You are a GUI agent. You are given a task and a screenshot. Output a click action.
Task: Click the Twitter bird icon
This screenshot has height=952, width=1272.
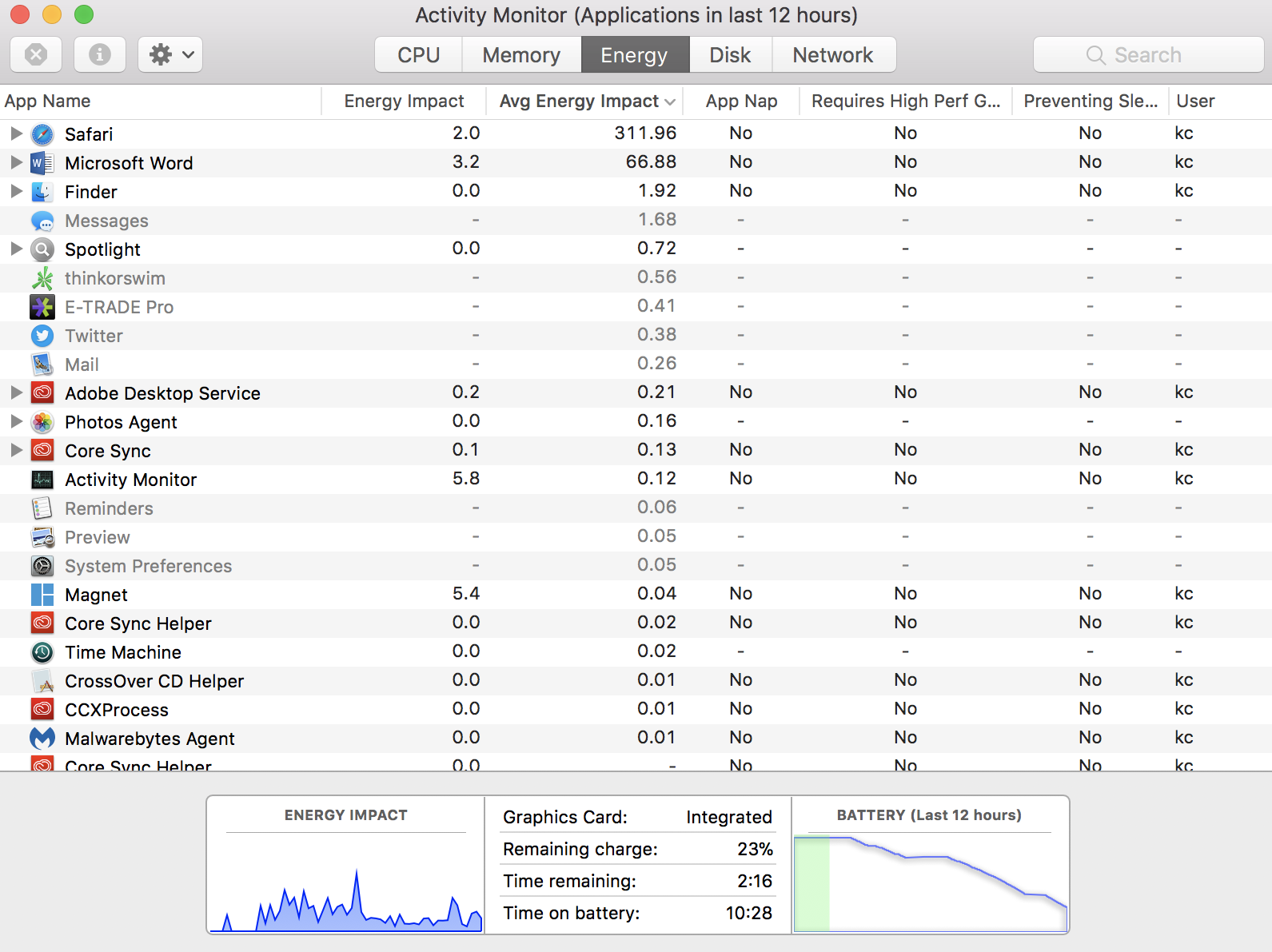coord(42,336)
